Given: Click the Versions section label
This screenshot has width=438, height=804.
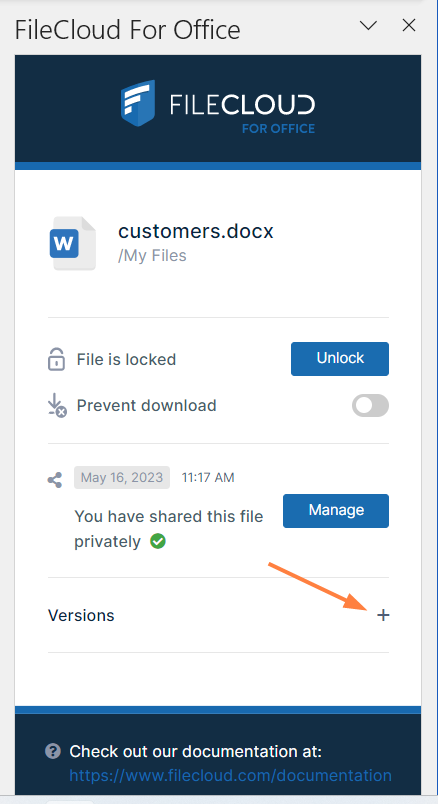Looking at the screenshot, I should tap(81, 615).
